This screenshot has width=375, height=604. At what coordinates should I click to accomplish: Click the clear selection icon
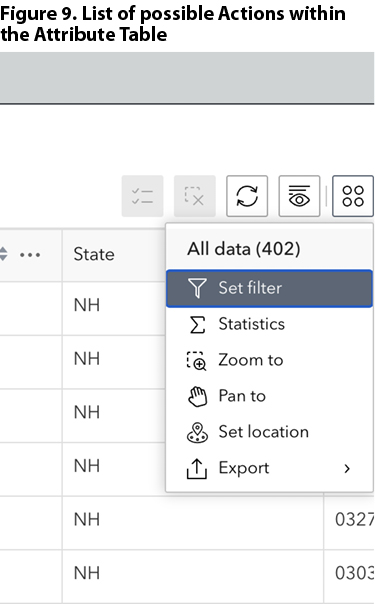(194, 196)
